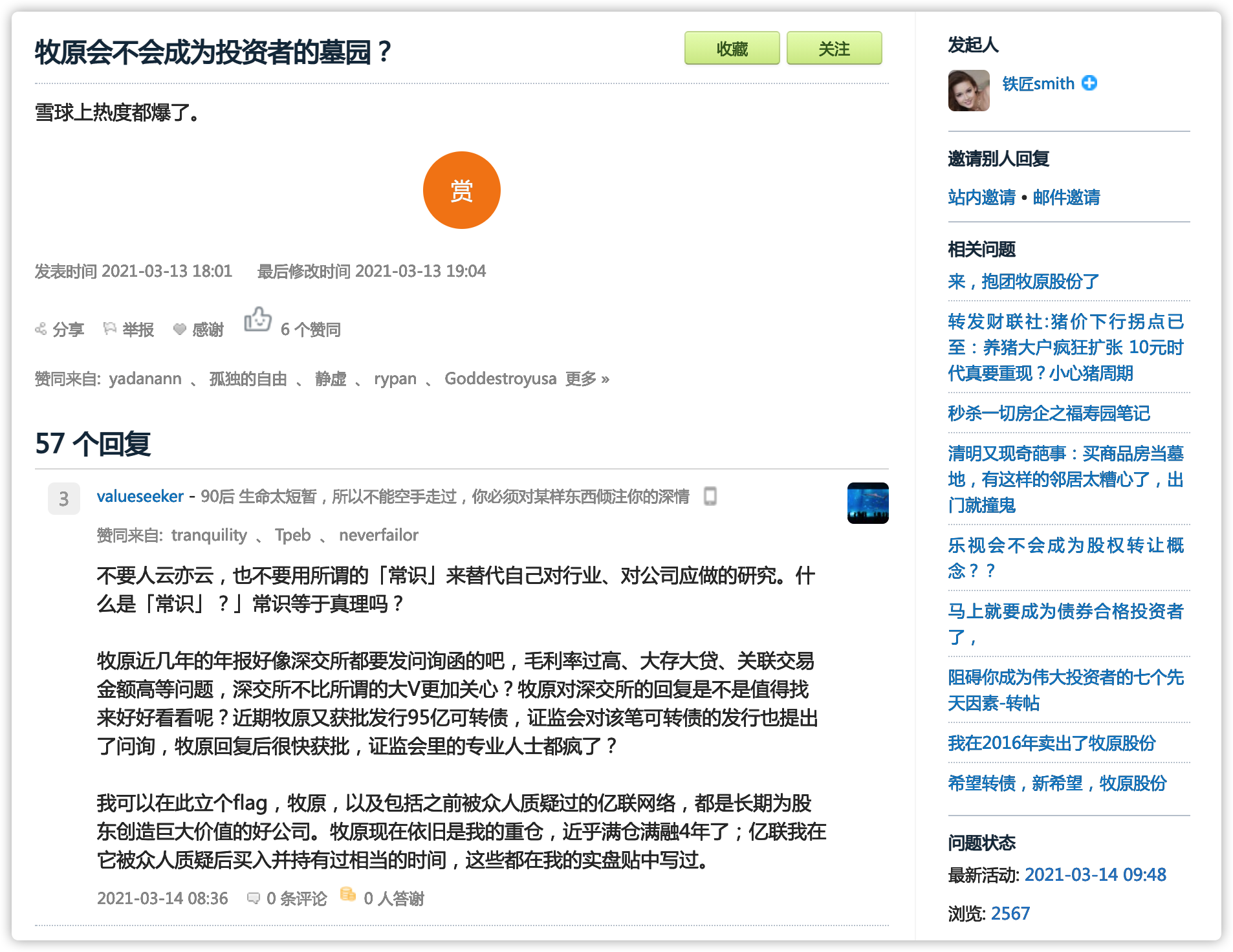
Task: Open related question 我在2016年卖出了牧原股份
Action: point(1051,743)
